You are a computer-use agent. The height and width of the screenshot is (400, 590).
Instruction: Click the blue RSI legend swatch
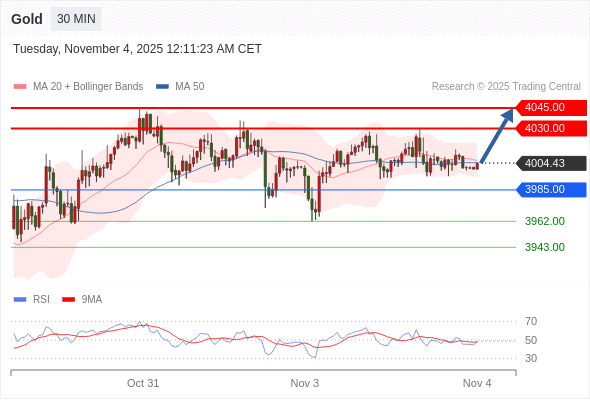(20, 300)
